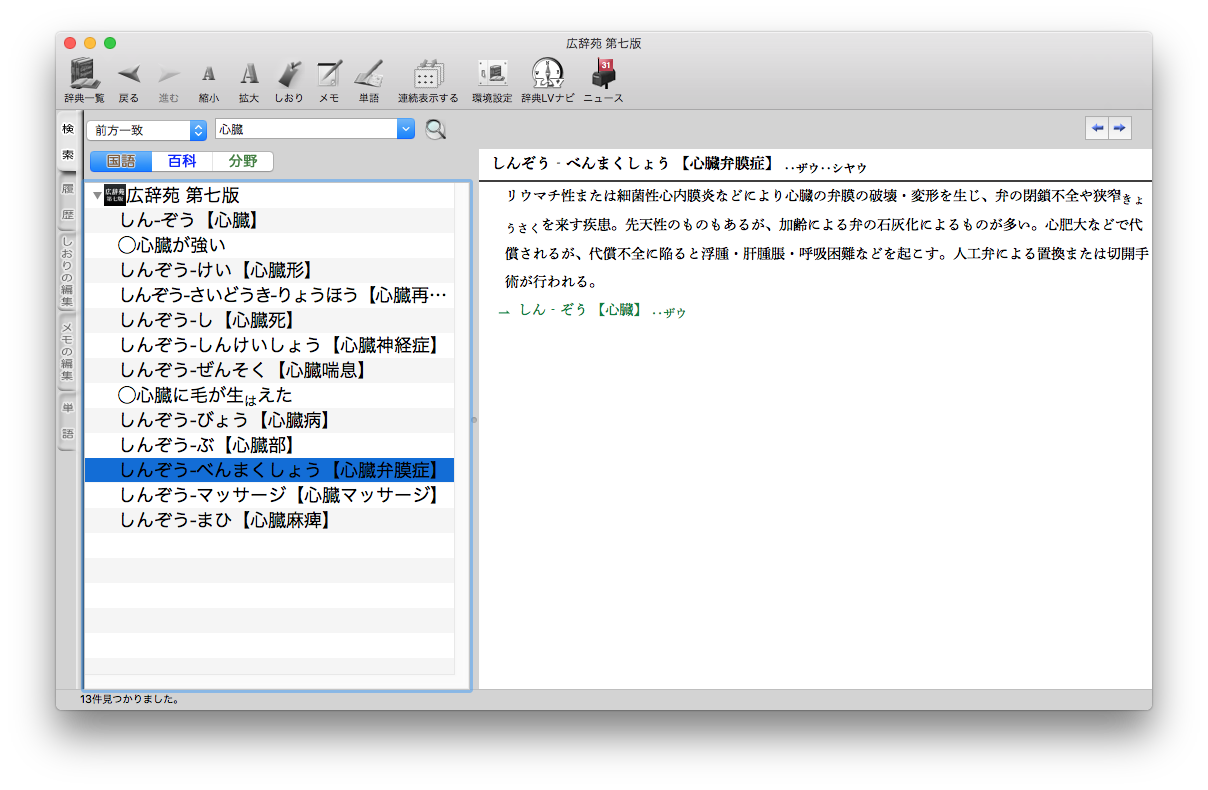Click the entry heading しんぞう‐べんまくしょう【心臓弁膜症】
1208x790 pixels.
click(634, 165)
